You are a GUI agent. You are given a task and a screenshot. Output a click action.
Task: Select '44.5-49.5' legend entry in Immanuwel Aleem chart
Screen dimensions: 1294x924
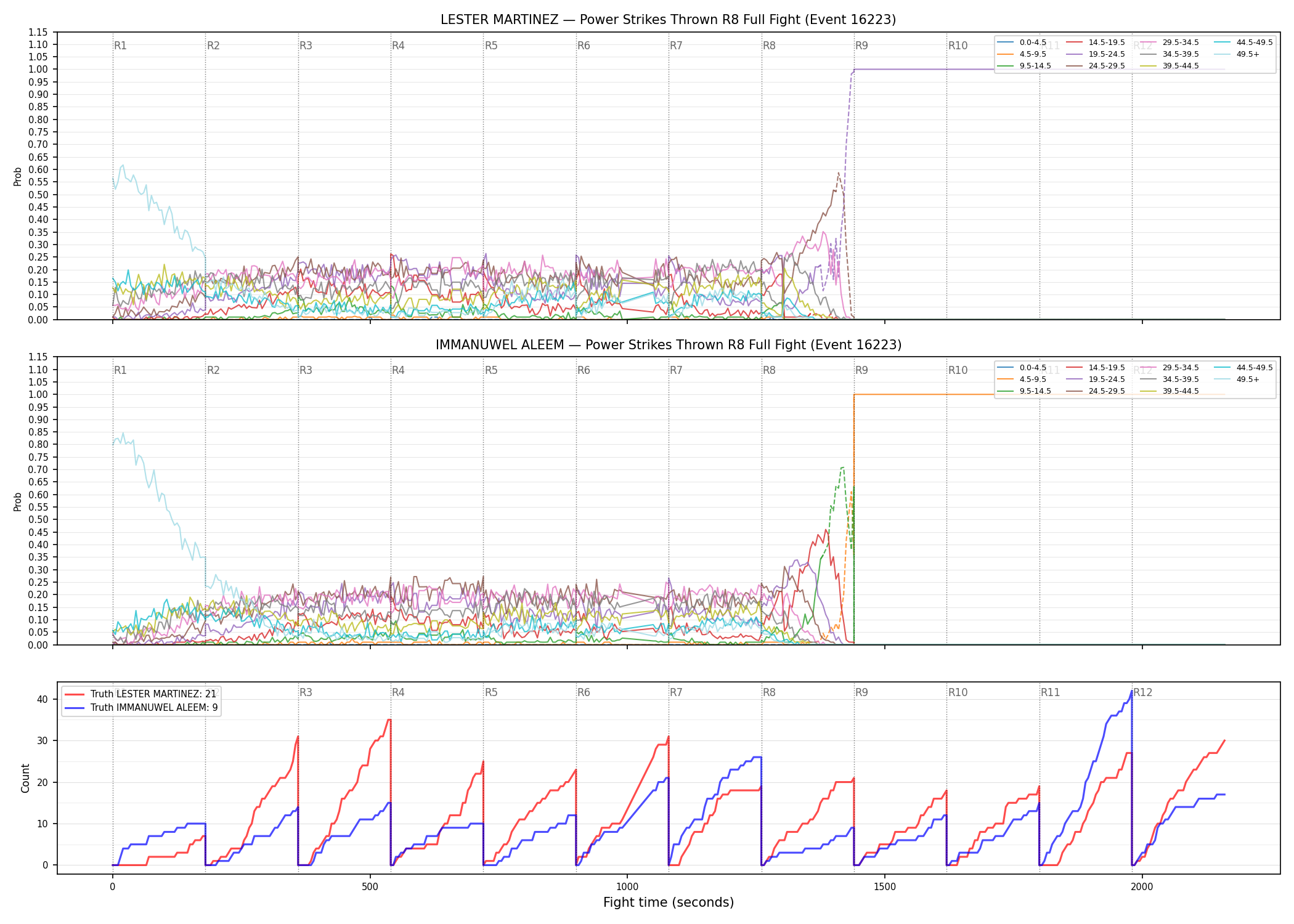(x=1243, y=368)
